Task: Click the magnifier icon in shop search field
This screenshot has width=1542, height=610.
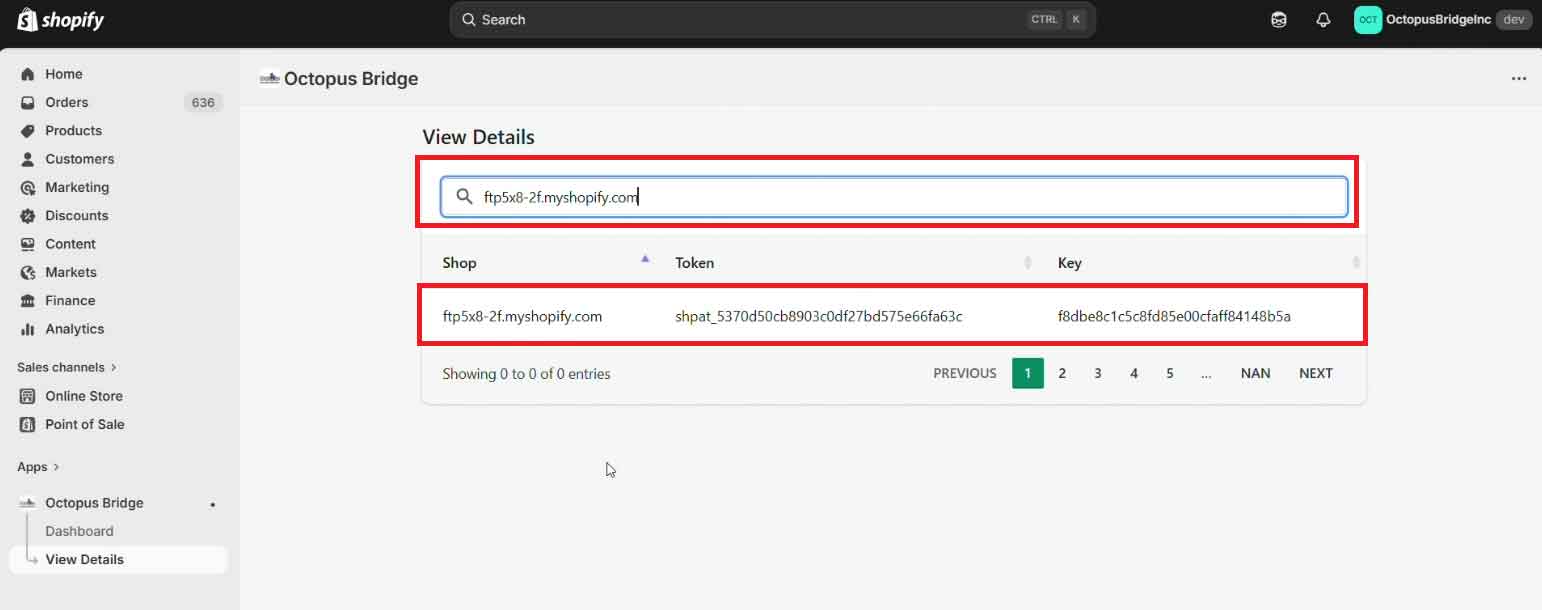Action: [464, 197]
